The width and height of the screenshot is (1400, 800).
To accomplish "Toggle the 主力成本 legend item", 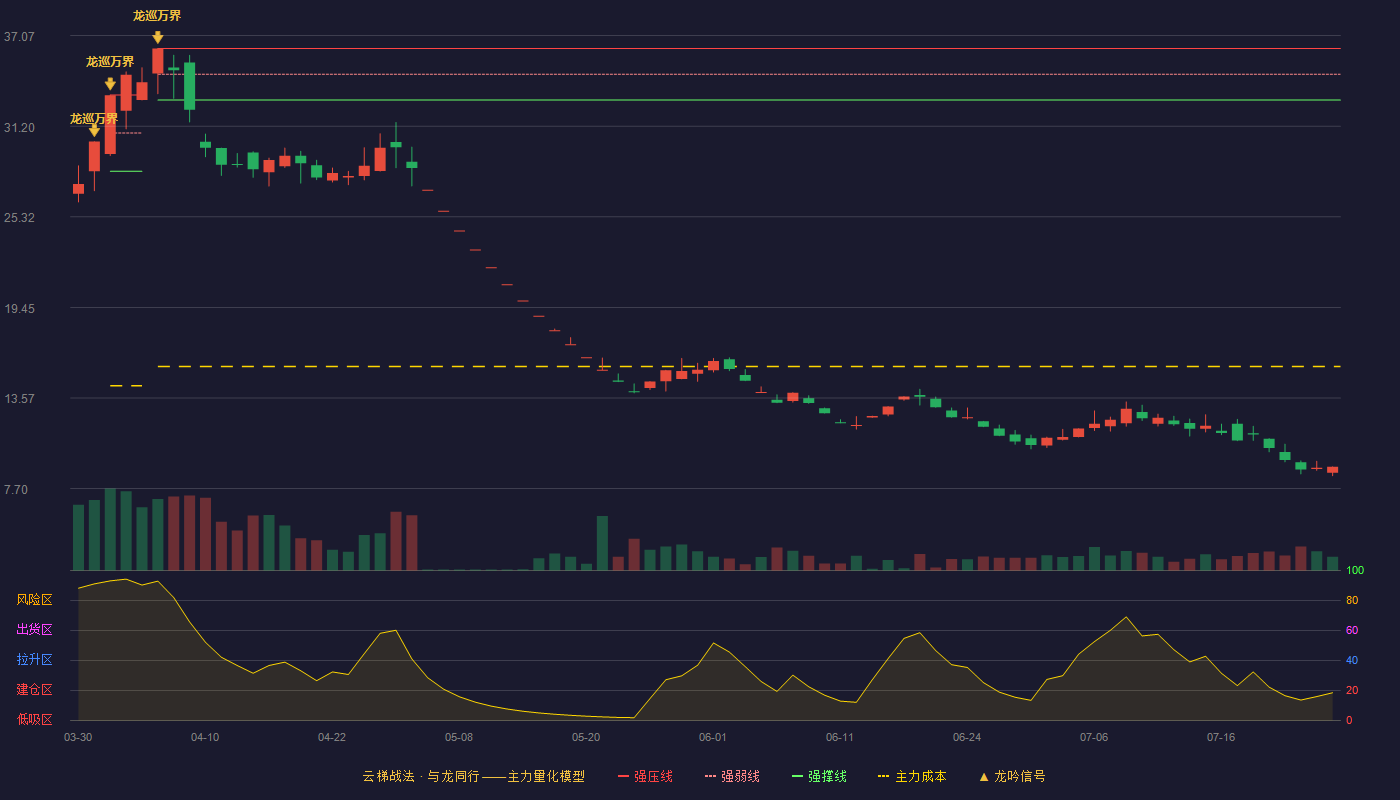I will [912, 776].
